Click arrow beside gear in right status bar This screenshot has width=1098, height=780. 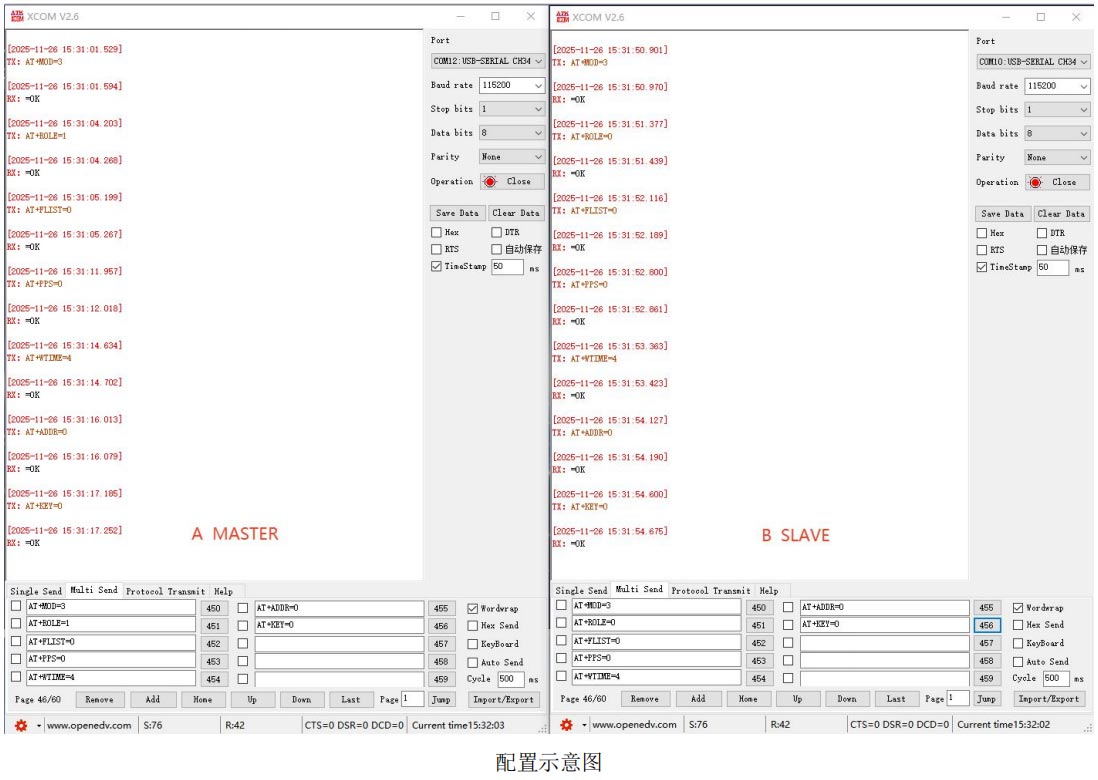tap(584, 725)
